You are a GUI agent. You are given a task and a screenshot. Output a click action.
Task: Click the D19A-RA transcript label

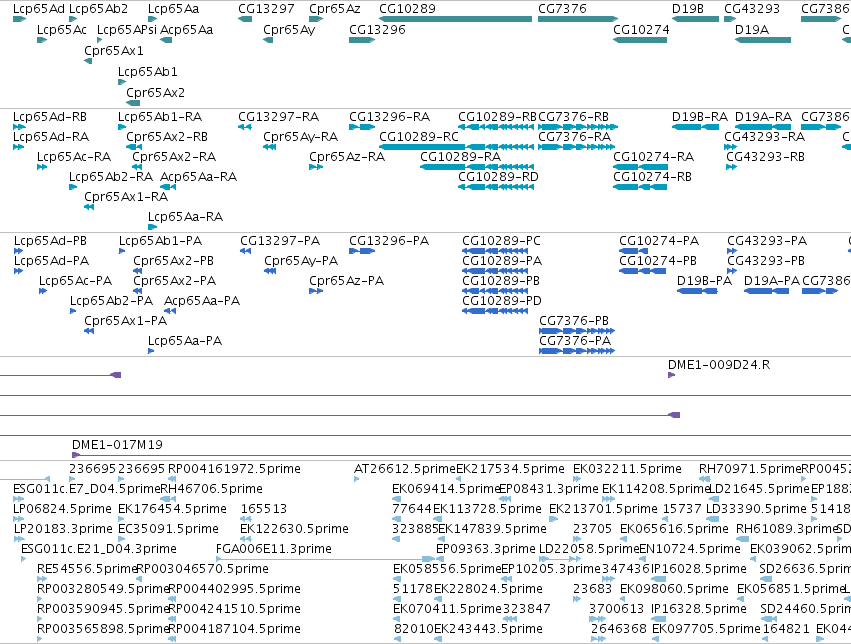763,117
